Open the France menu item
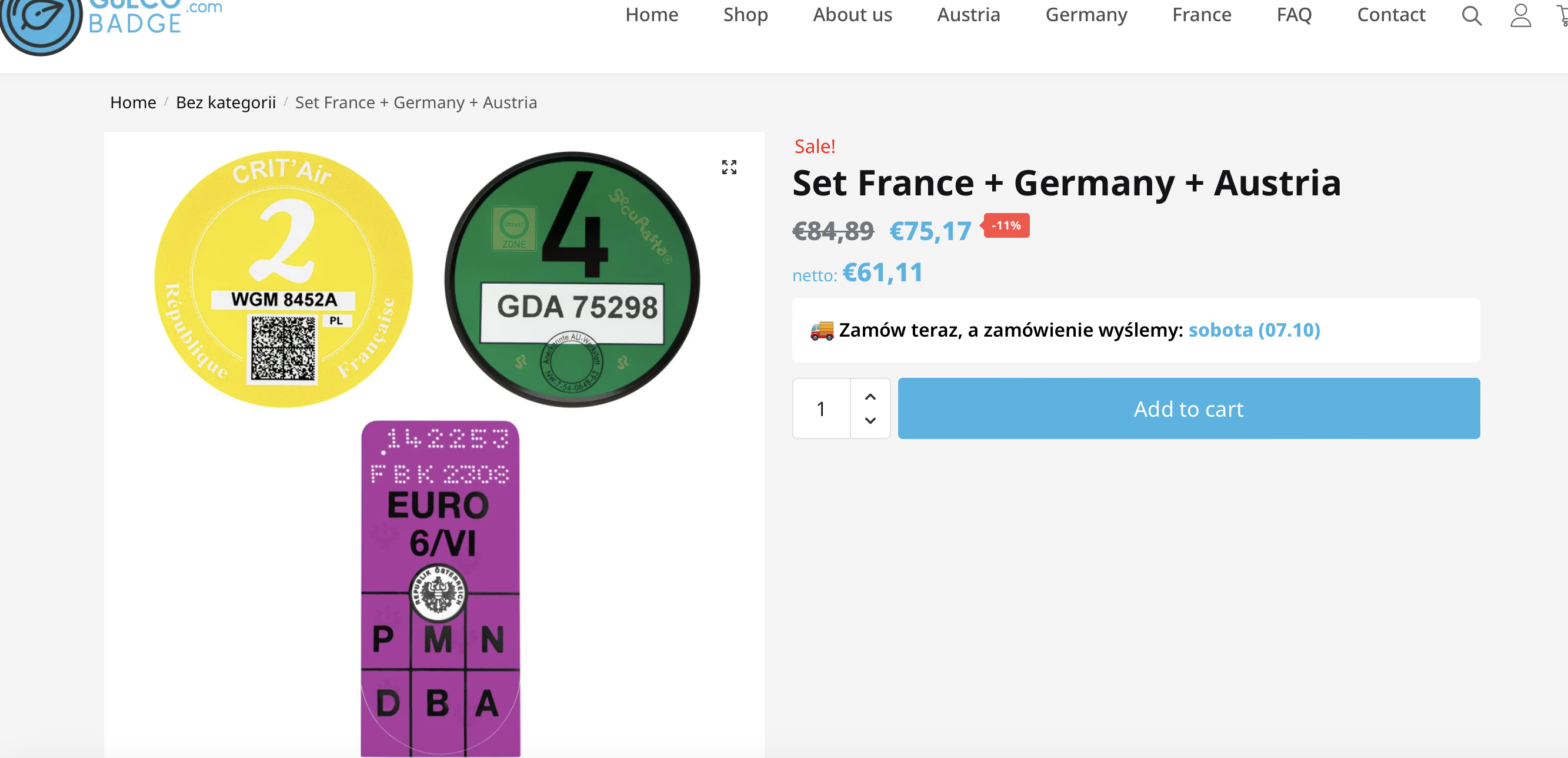This screenshot has height=758, width=1568. pos(1202,15)
